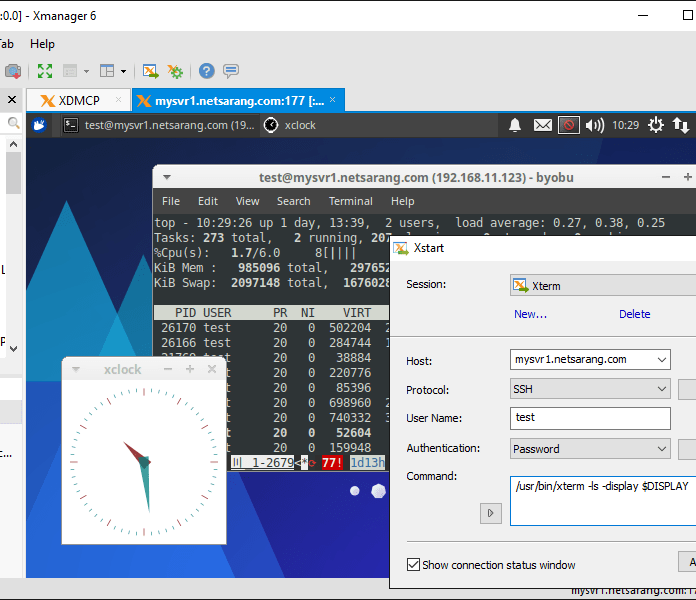Viewport: 696px width, 600px height.
Task: Click the side panel scroll down arrow
Action: (x=13, y=349)
